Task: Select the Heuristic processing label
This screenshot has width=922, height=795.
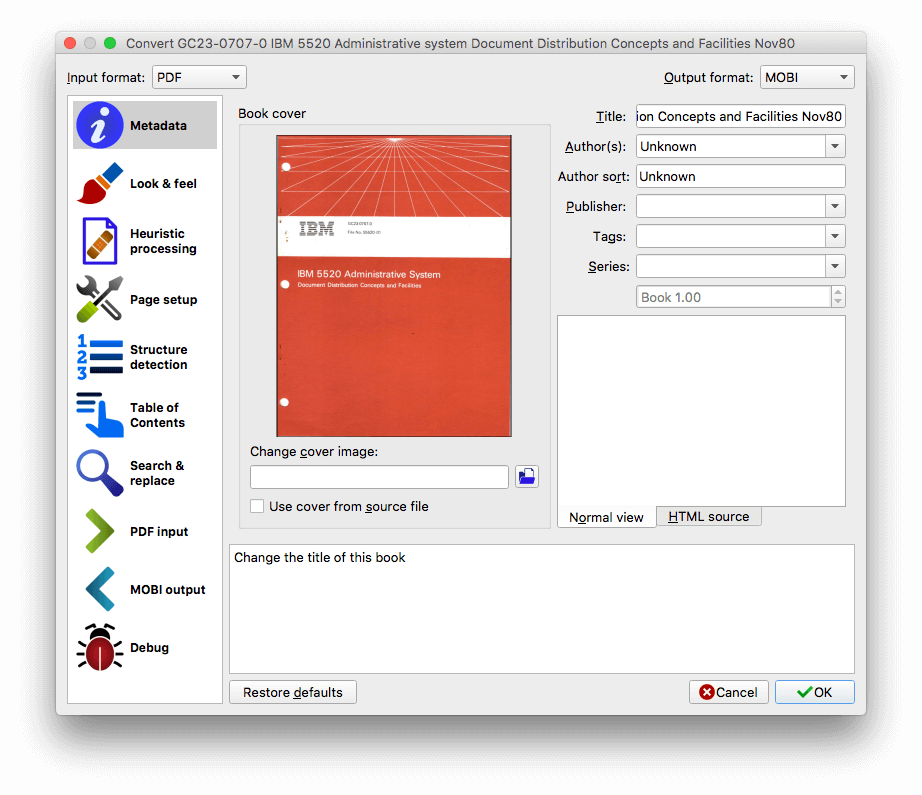Action: click(163, 241)
